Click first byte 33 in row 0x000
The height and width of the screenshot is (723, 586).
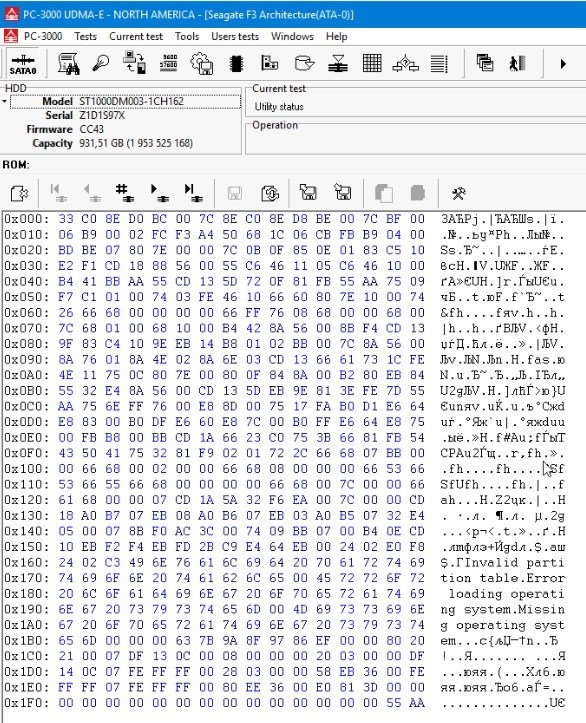click(x=66, y=219)
